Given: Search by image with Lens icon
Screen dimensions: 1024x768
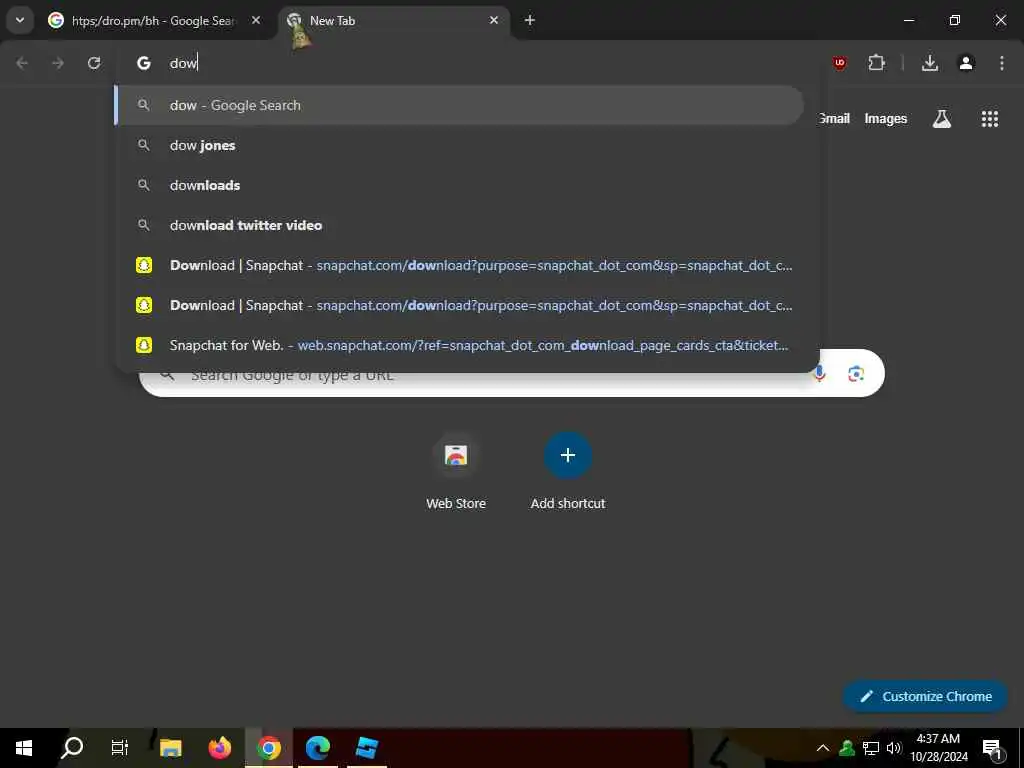Looking at the screenshot, I should point(856,374).
